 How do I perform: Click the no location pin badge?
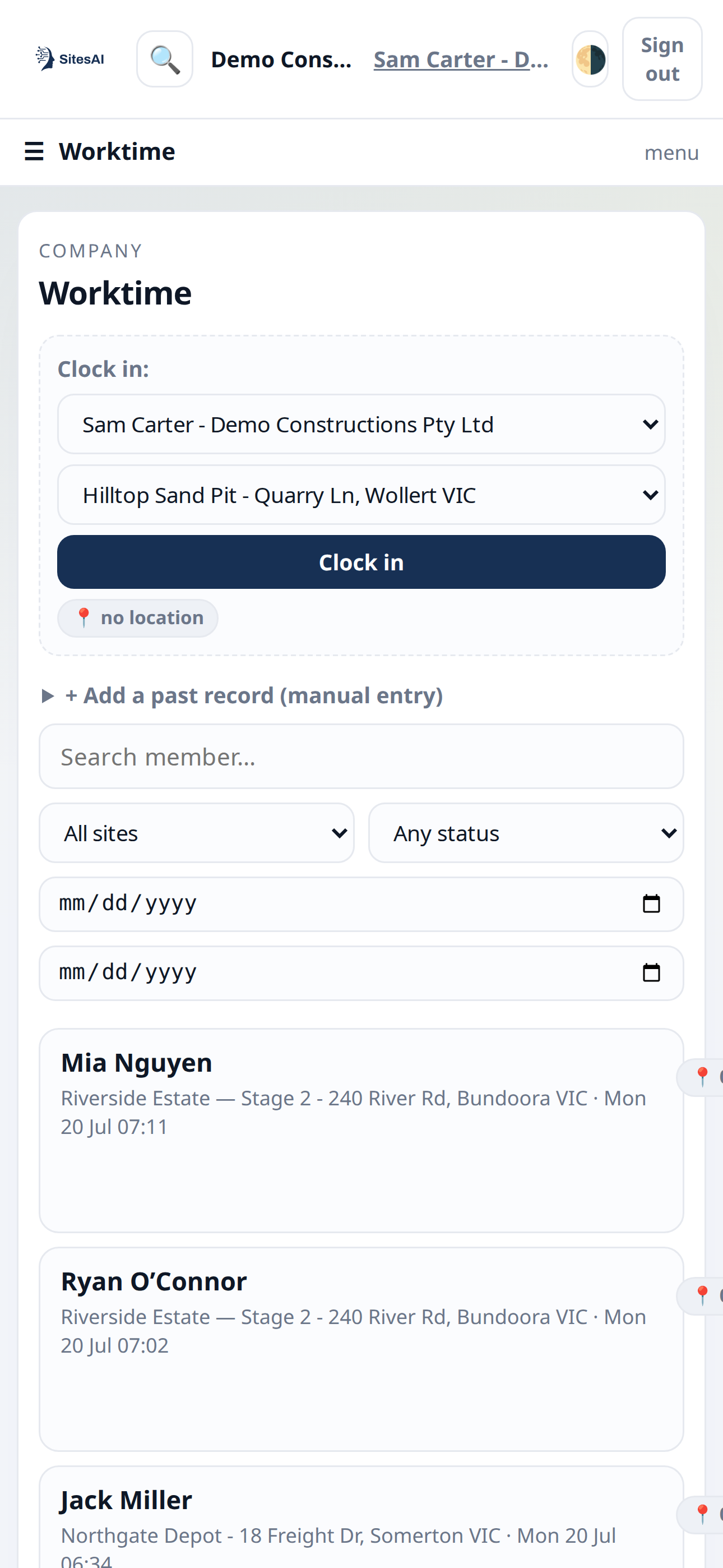[x=137, y=618]
